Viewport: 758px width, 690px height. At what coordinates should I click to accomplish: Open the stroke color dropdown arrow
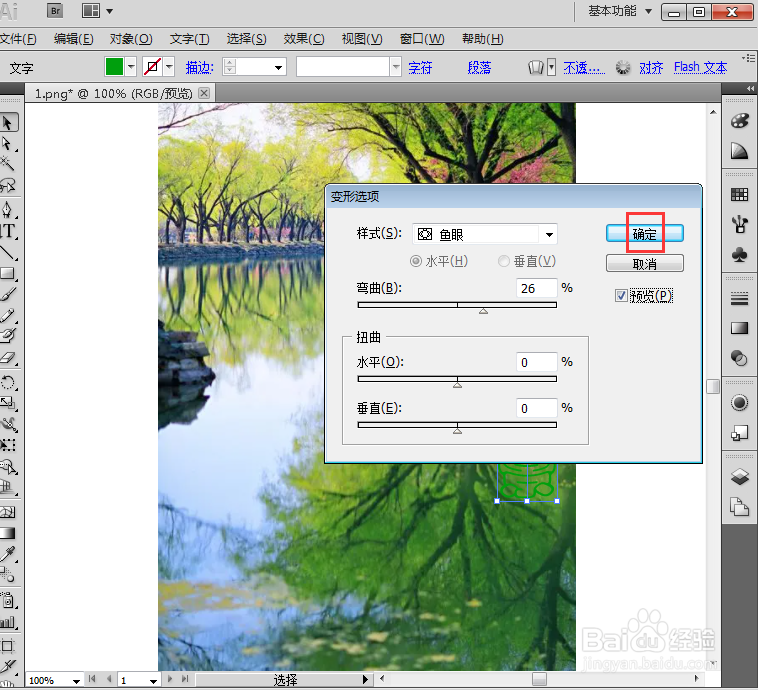click(x=169, y=67)
